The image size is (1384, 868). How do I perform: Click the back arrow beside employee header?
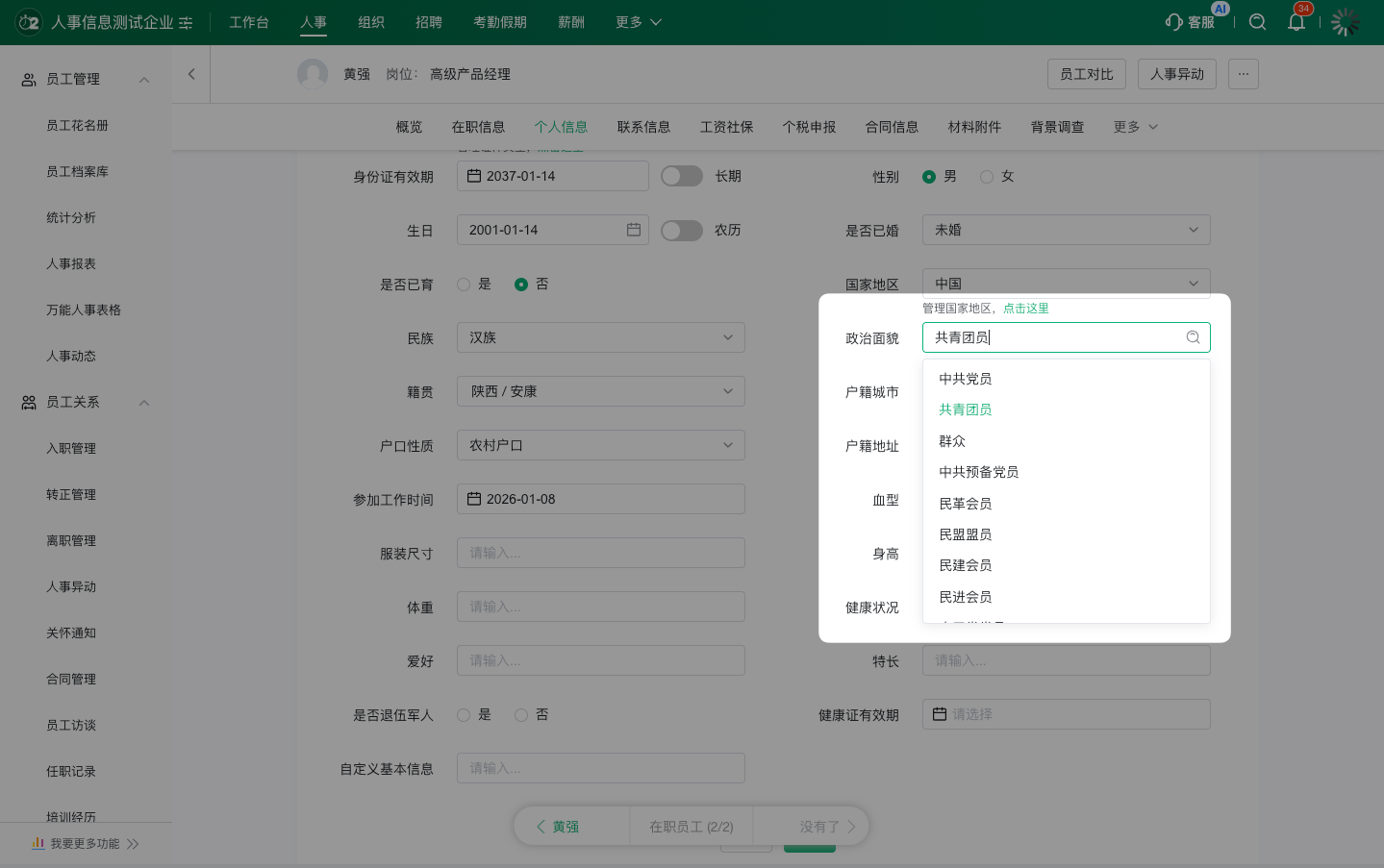(x=191, y=74)
